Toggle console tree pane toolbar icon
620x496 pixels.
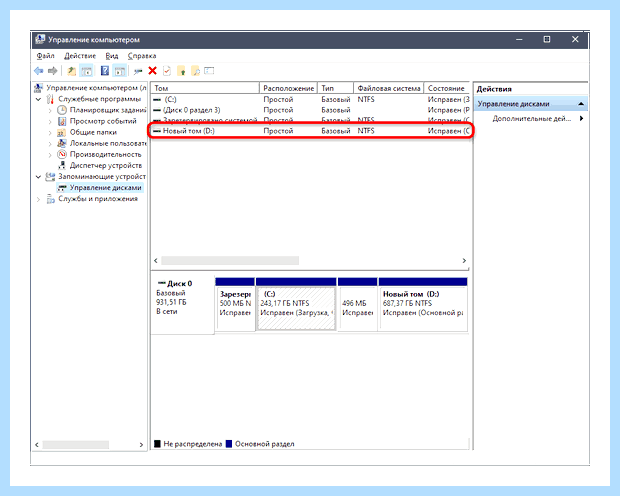(87, 71)
